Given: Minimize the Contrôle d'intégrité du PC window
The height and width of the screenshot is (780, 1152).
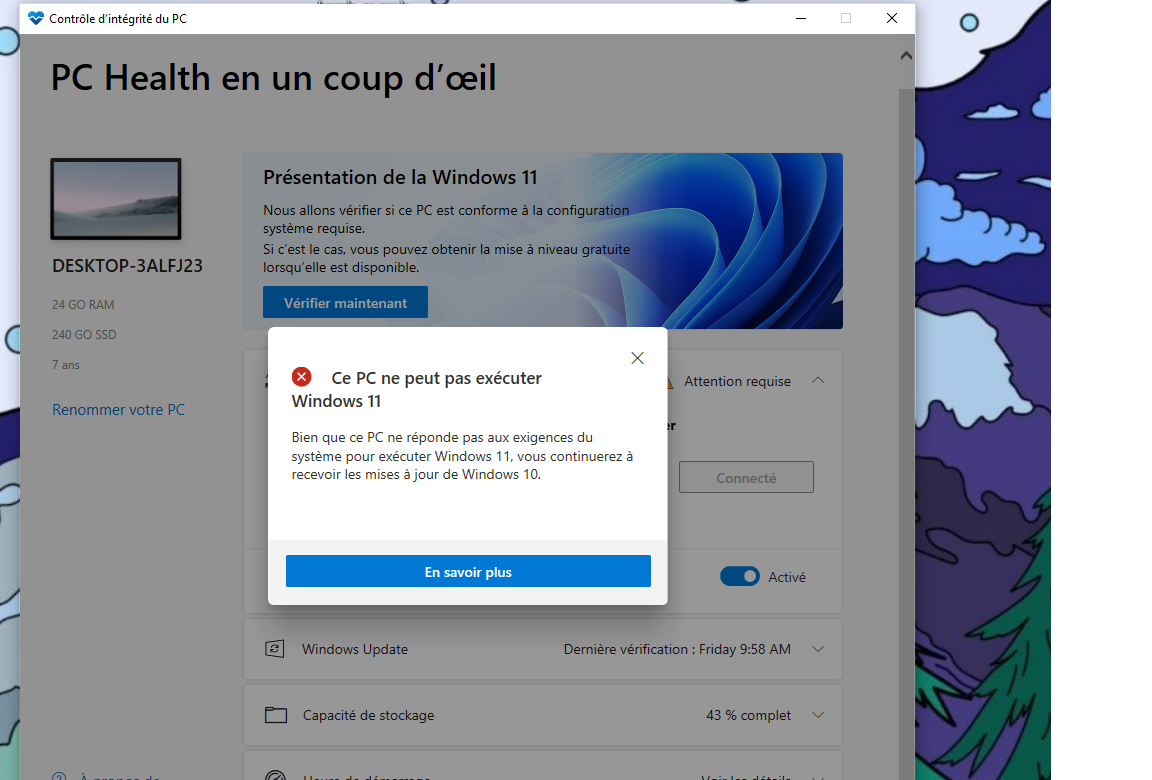Looking at the screenshot, I should (801, 18).
